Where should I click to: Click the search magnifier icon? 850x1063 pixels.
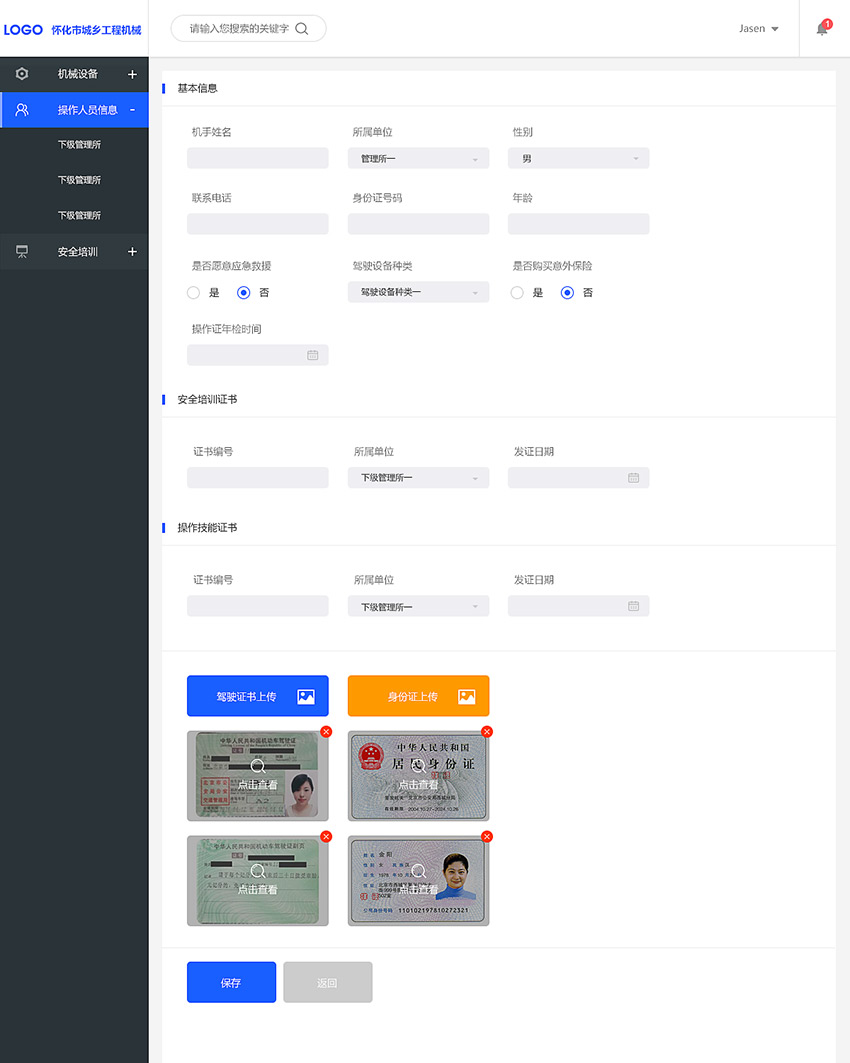click(302, 29)
